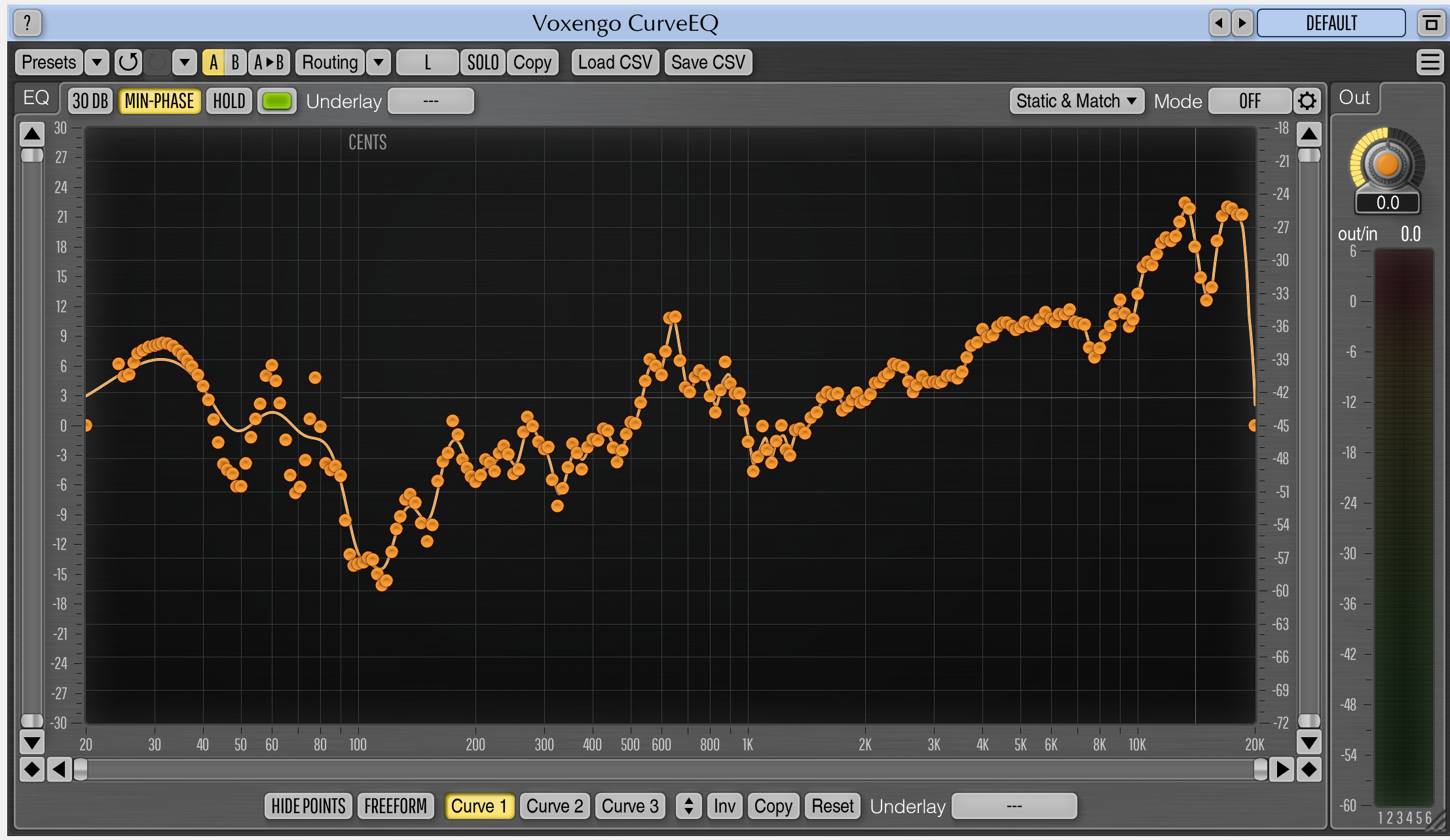
Task: Reset the current curve
Action: click(832, 806)
